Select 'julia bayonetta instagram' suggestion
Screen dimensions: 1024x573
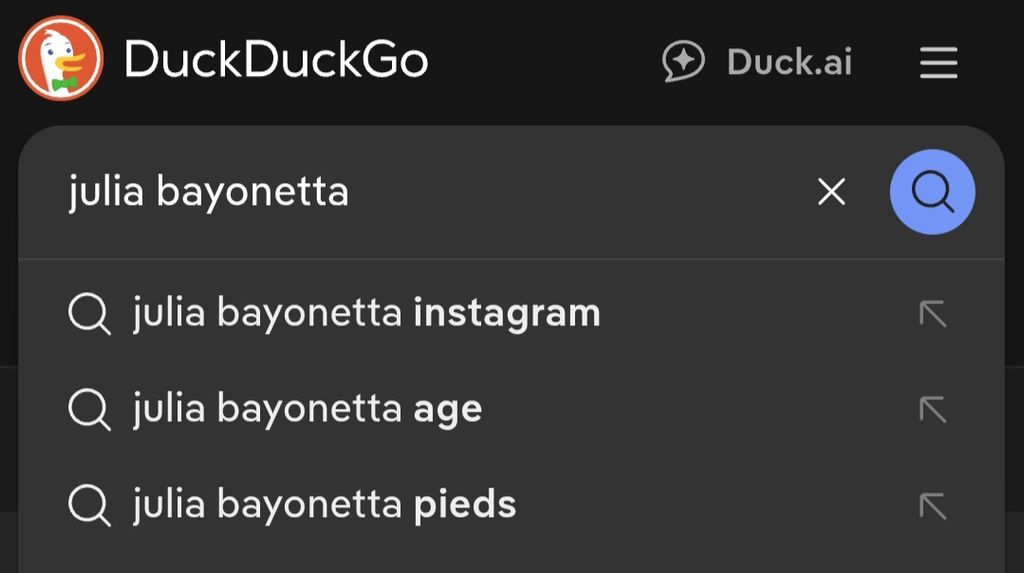tap(366, 315)
